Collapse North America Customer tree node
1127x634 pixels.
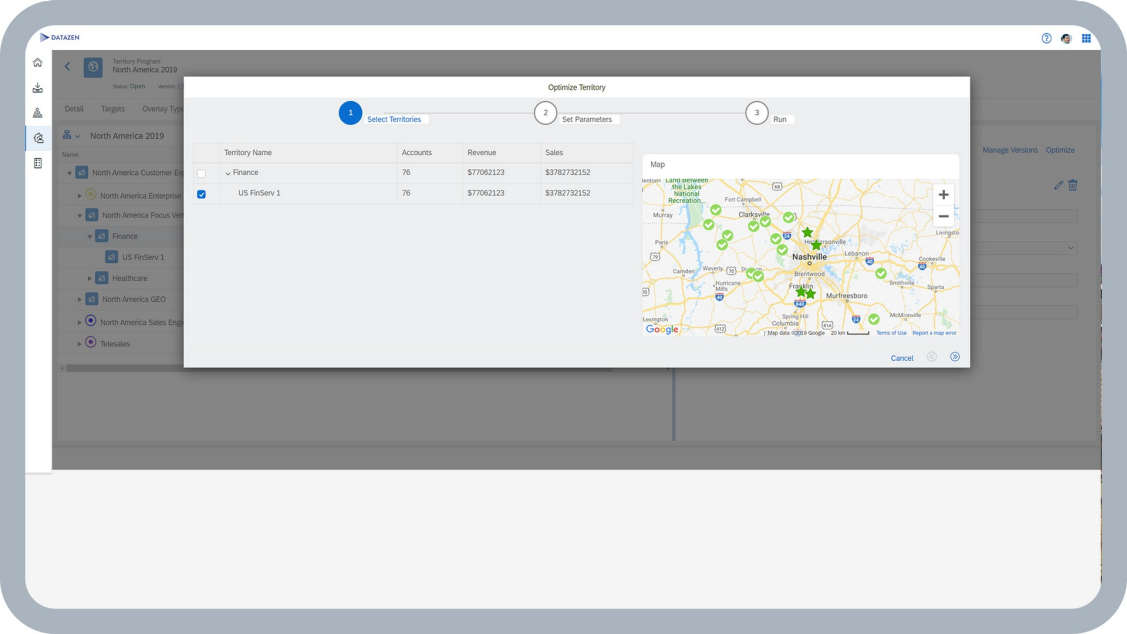[x=70, y=173]
